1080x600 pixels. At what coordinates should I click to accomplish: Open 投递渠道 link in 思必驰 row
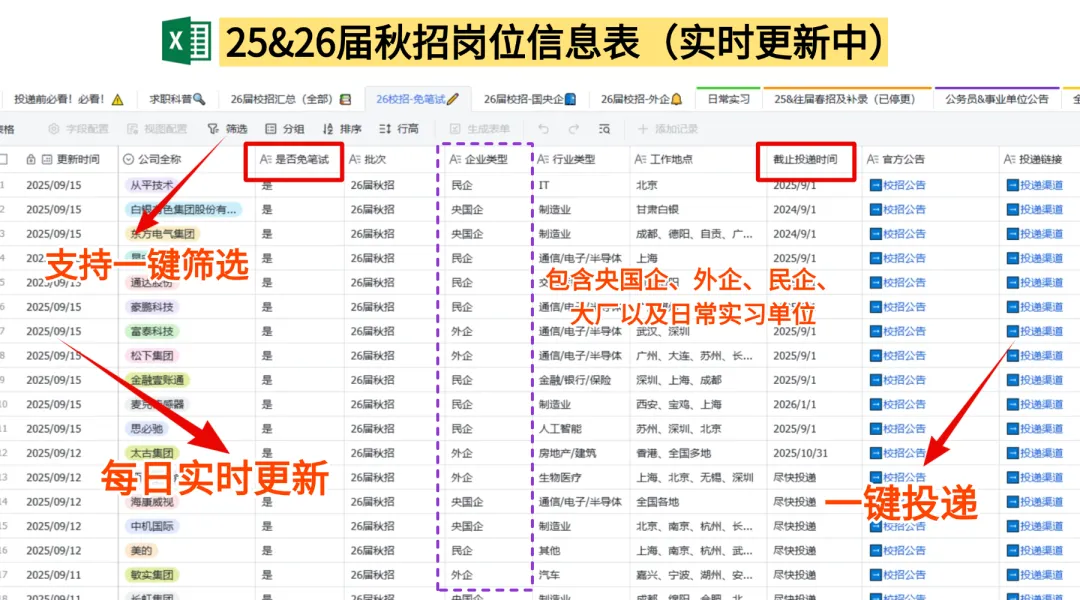(1035, 428)
